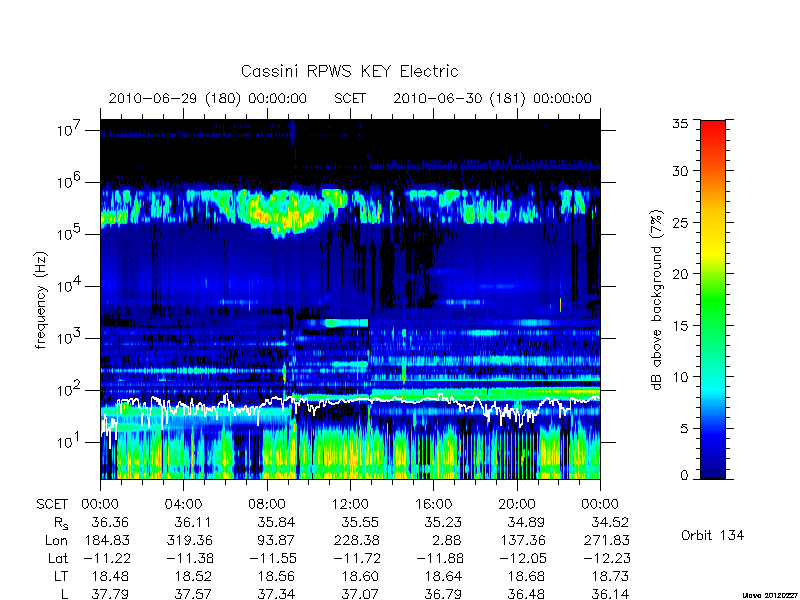The height and width of the screenshot is (600, 800).
Task: Click the 'SCET' label above the plot
Action: [x=350, y=98]
